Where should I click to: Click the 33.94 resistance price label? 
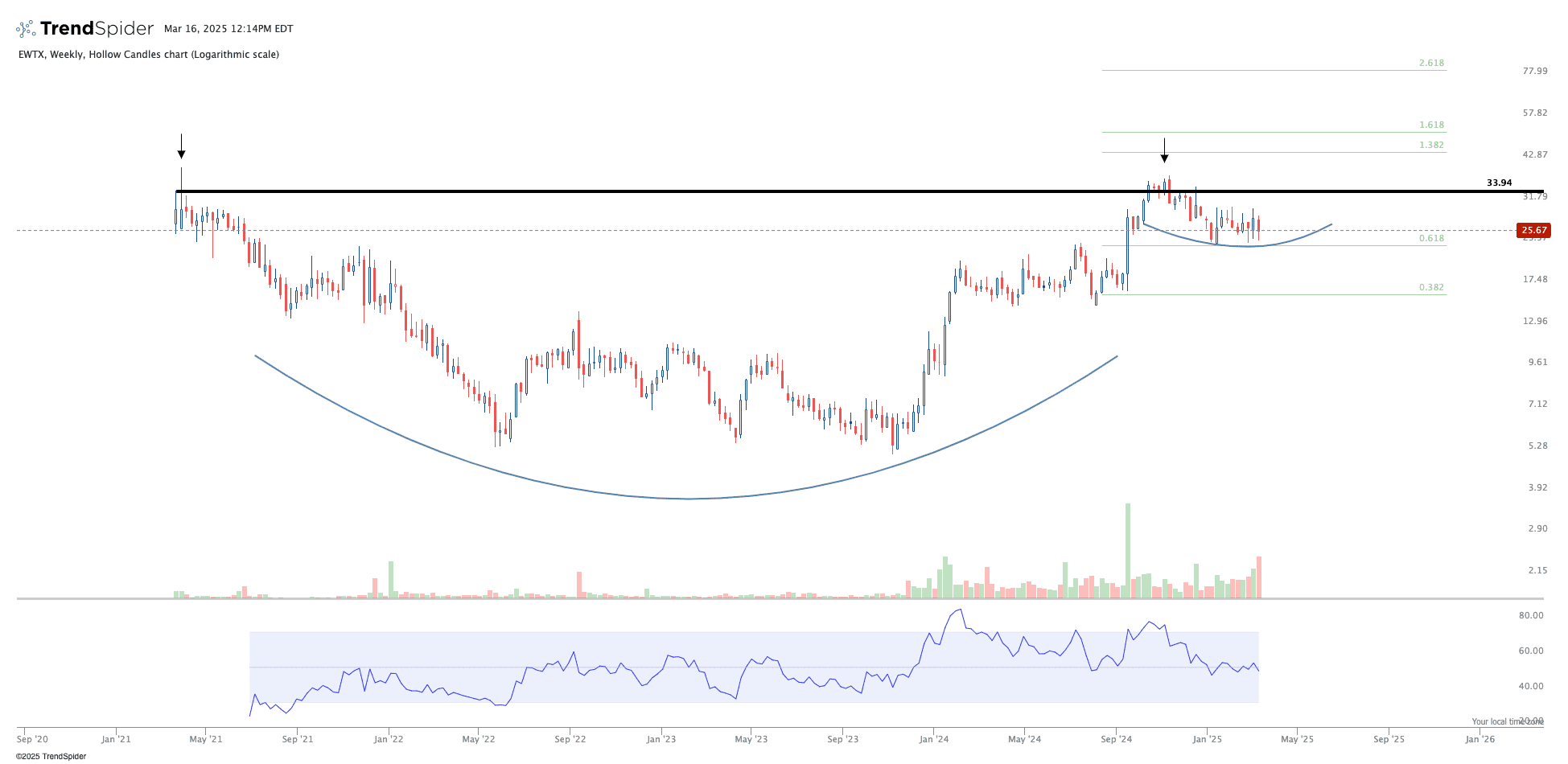(1499, 183)
